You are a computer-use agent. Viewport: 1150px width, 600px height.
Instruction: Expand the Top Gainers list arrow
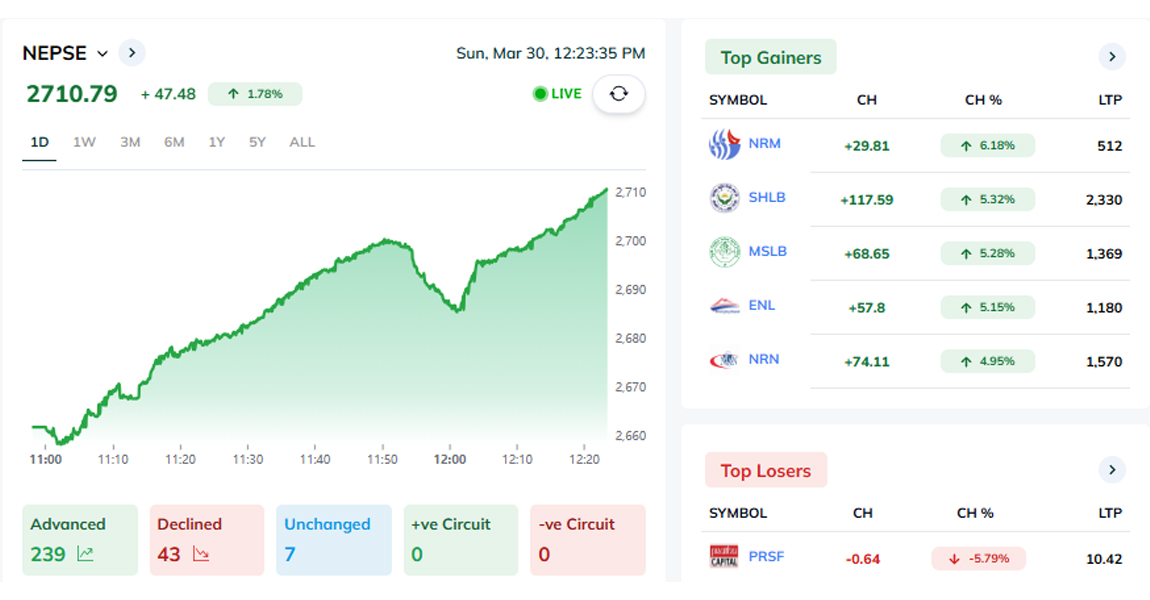click(1112, 57)
